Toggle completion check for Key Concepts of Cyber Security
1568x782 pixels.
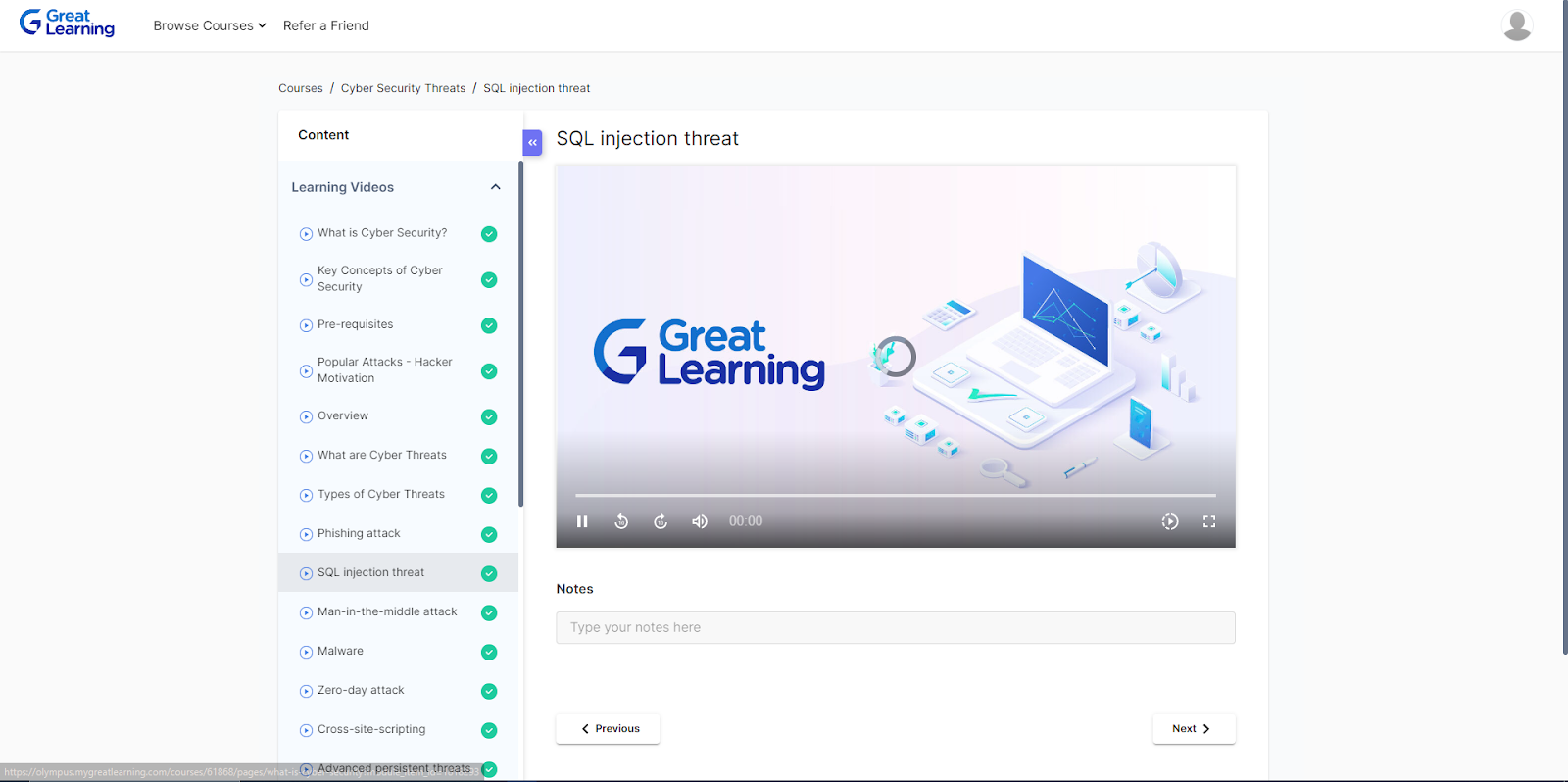[x=489, y=280]
